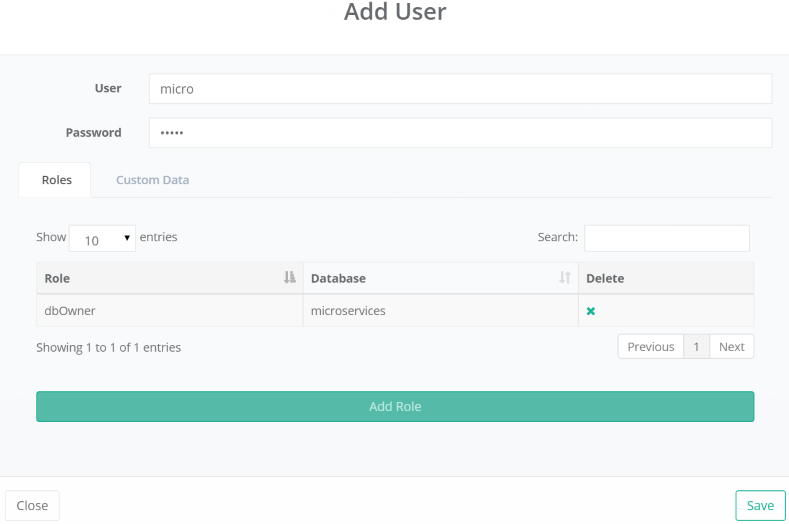This screenshot has width=789, height=524.
Task: Click the Database column sort icon
Action: 565,278
